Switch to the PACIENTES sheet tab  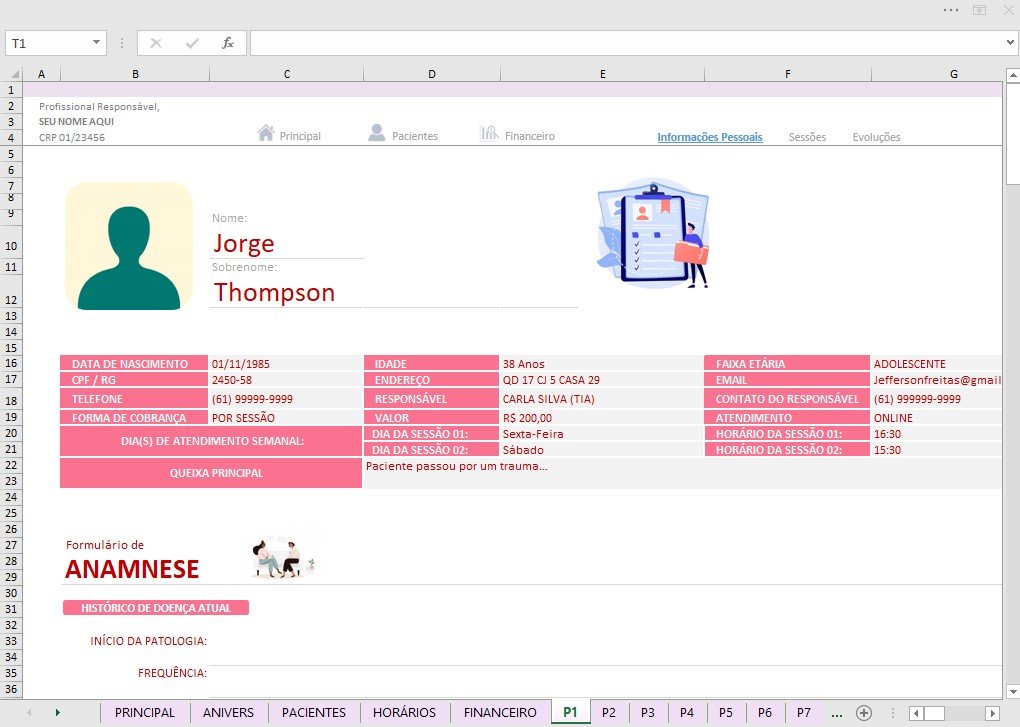(314, 713)
